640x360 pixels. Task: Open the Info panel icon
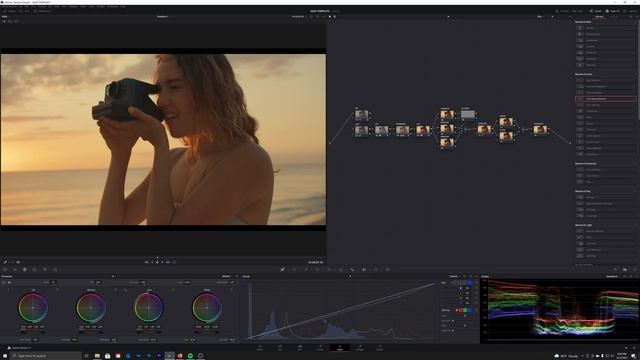click(x=635, y=269)
